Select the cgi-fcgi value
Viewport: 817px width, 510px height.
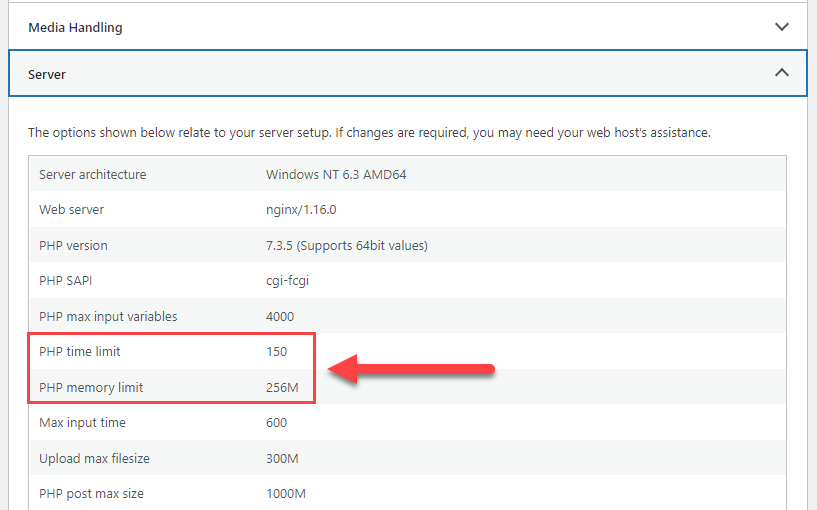coord(288,281)
